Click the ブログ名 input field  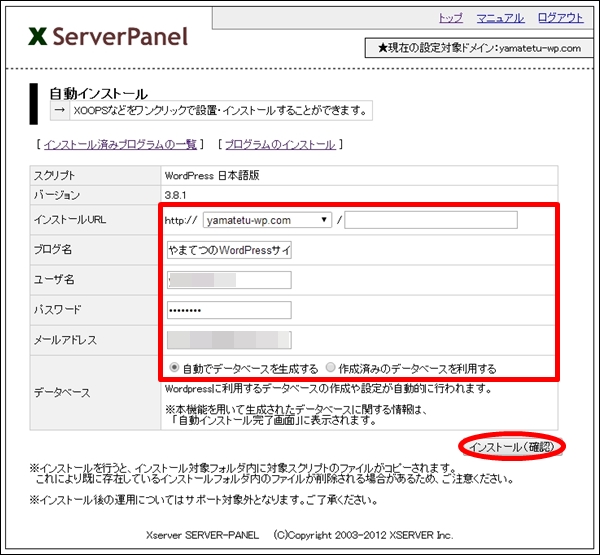pos(229,250)
